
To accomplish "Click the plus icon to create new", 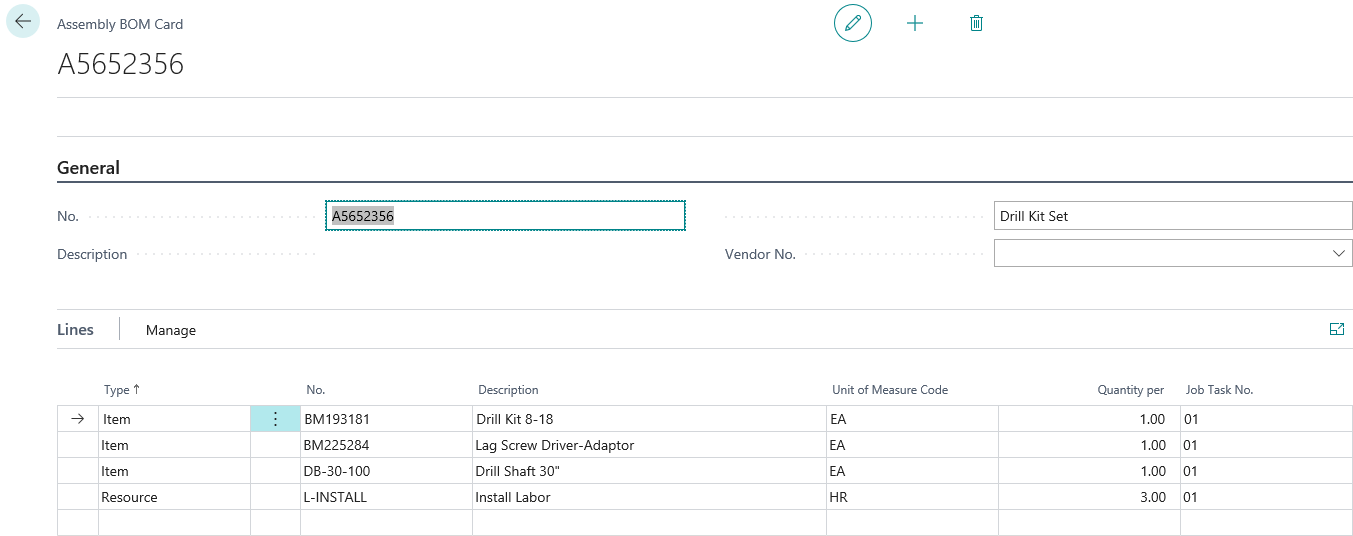I will point(914,23).
